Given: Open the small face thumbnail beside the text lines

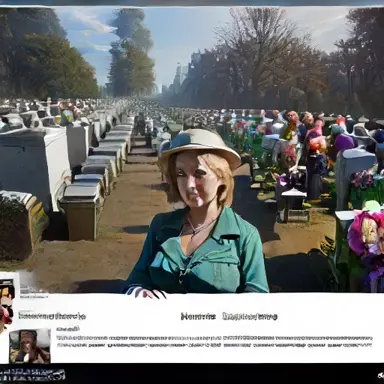Looking at the screenshot, I should click(x=30, y=346).
